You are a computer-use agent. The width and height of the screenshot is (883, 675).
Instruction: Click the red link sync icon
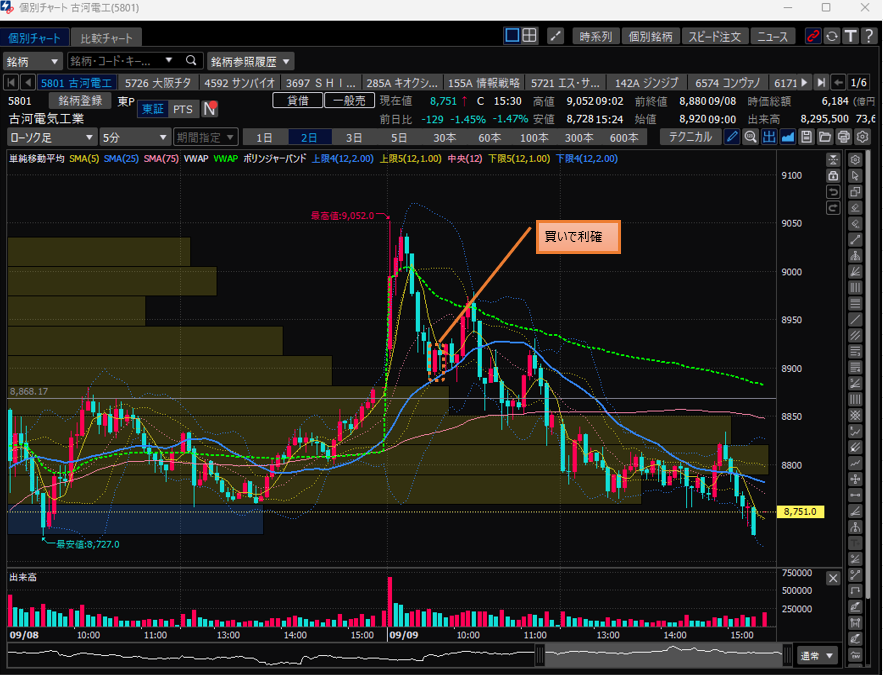point(813,36)
